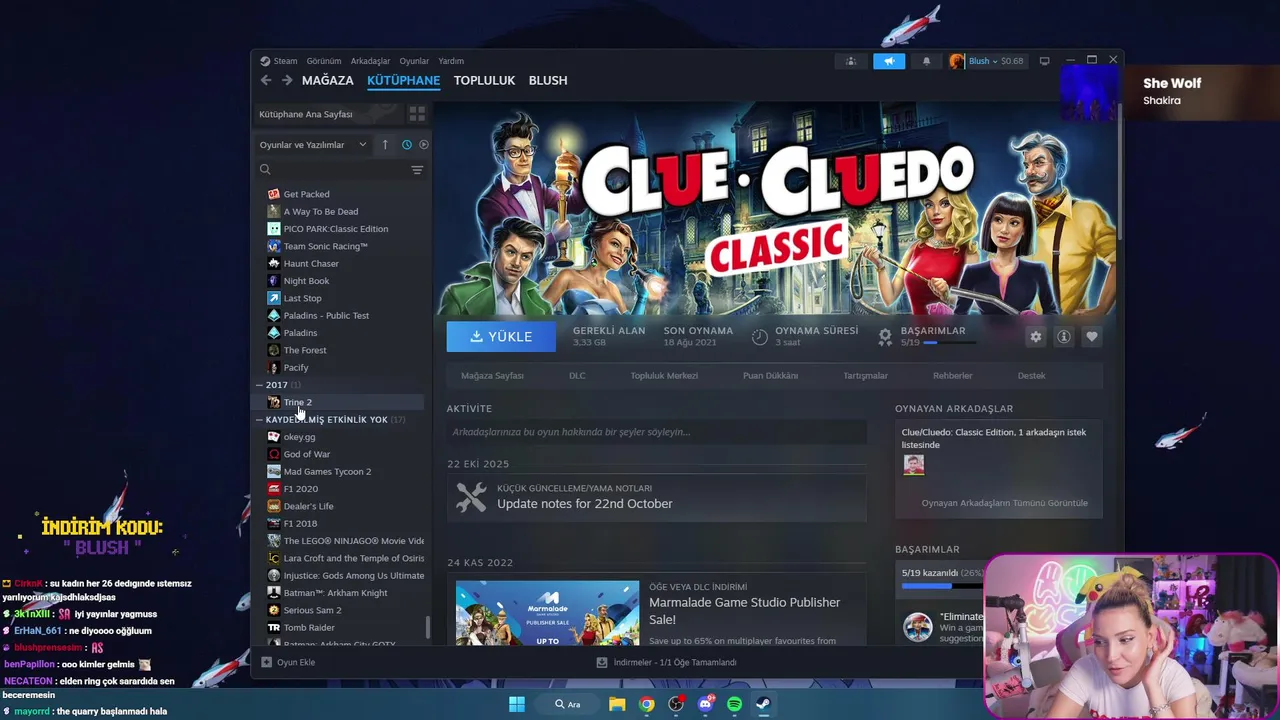Open the Windows Start menu
This screenshot has height=720, width=1280.
[x=517, y=704]
